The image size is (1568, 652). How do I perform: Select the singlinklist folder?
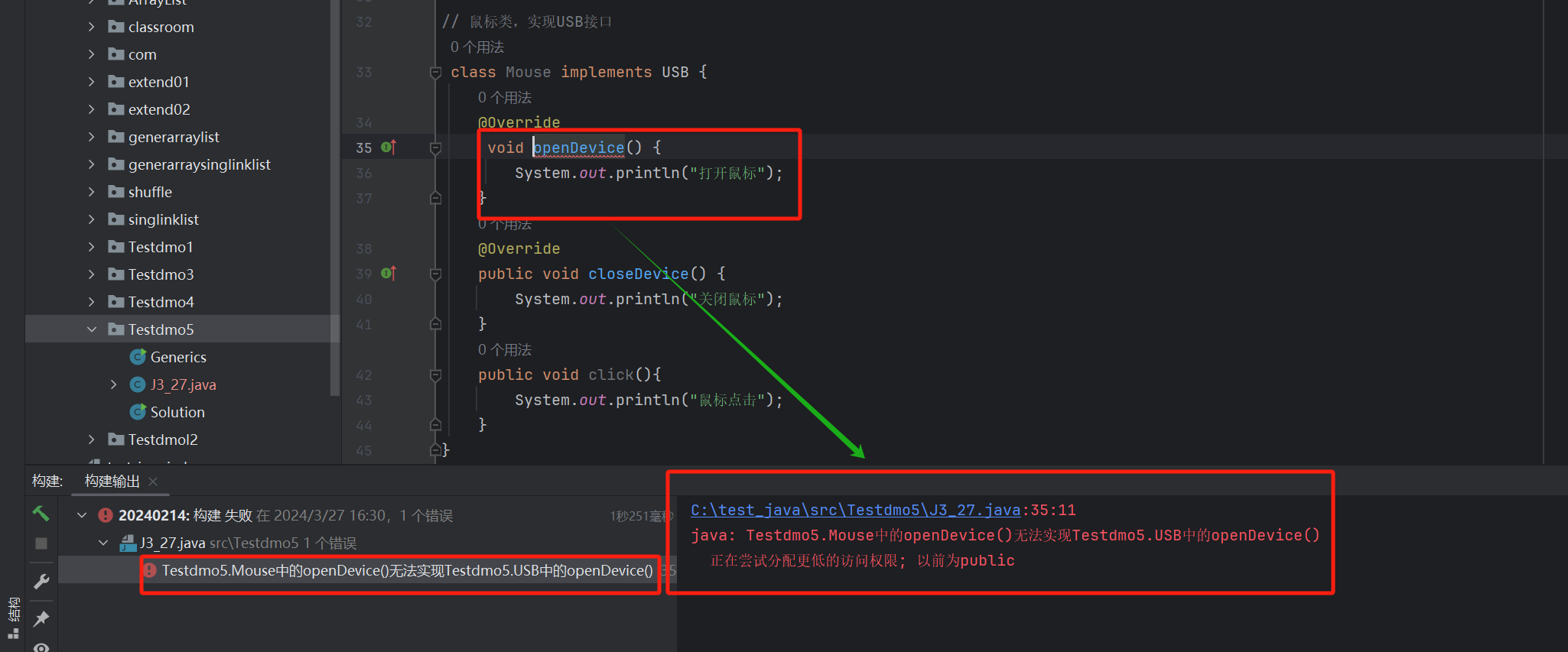coord(163,219)
